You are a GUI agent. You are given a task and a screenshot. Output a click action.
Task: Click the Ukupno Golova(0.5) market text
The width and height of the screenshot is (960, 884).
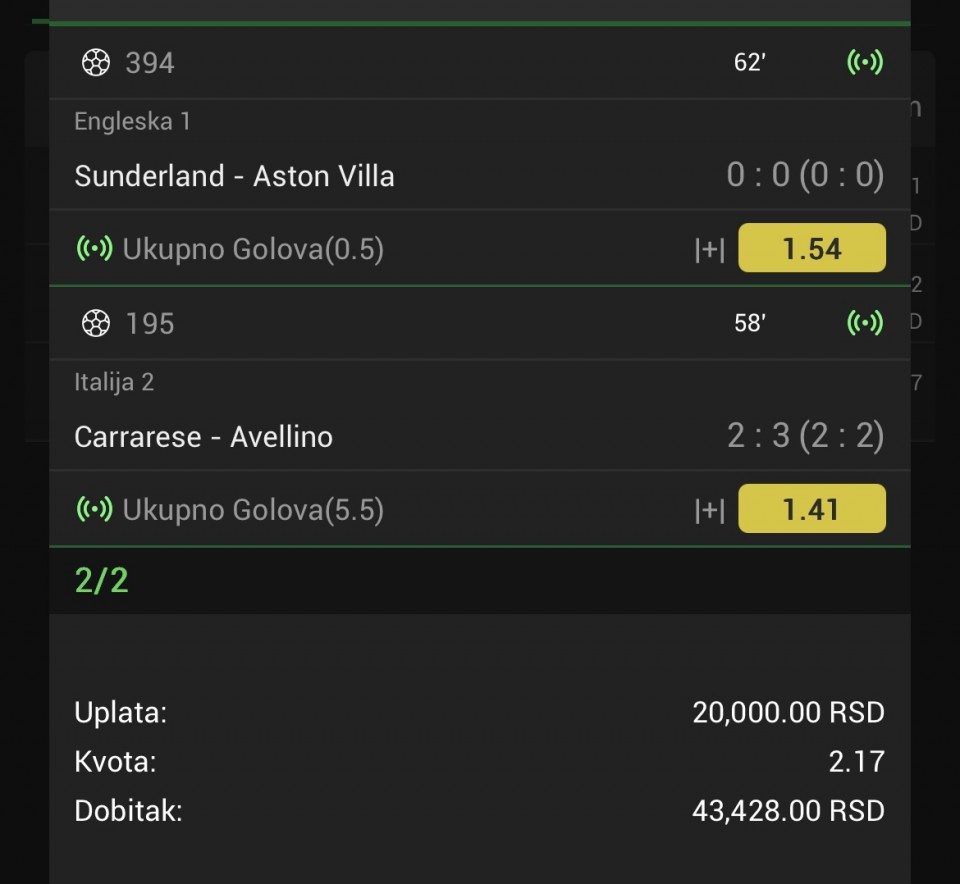253,249
